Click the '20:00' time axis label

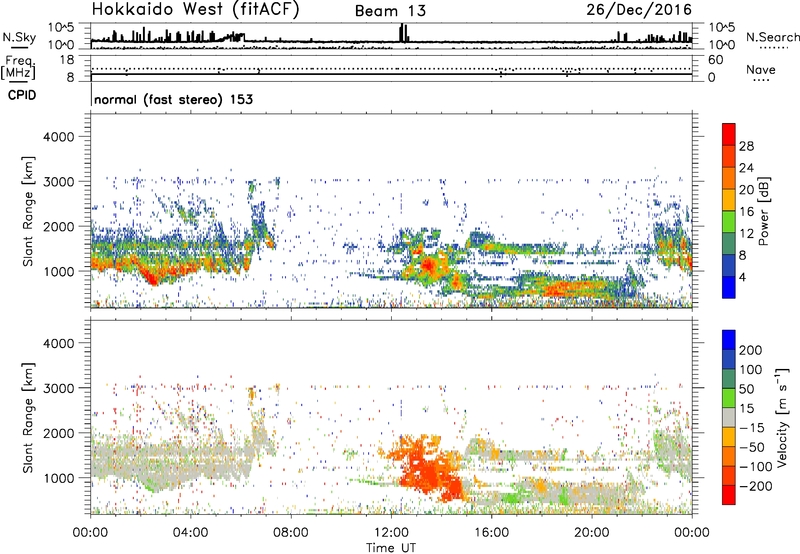point(591,533)
